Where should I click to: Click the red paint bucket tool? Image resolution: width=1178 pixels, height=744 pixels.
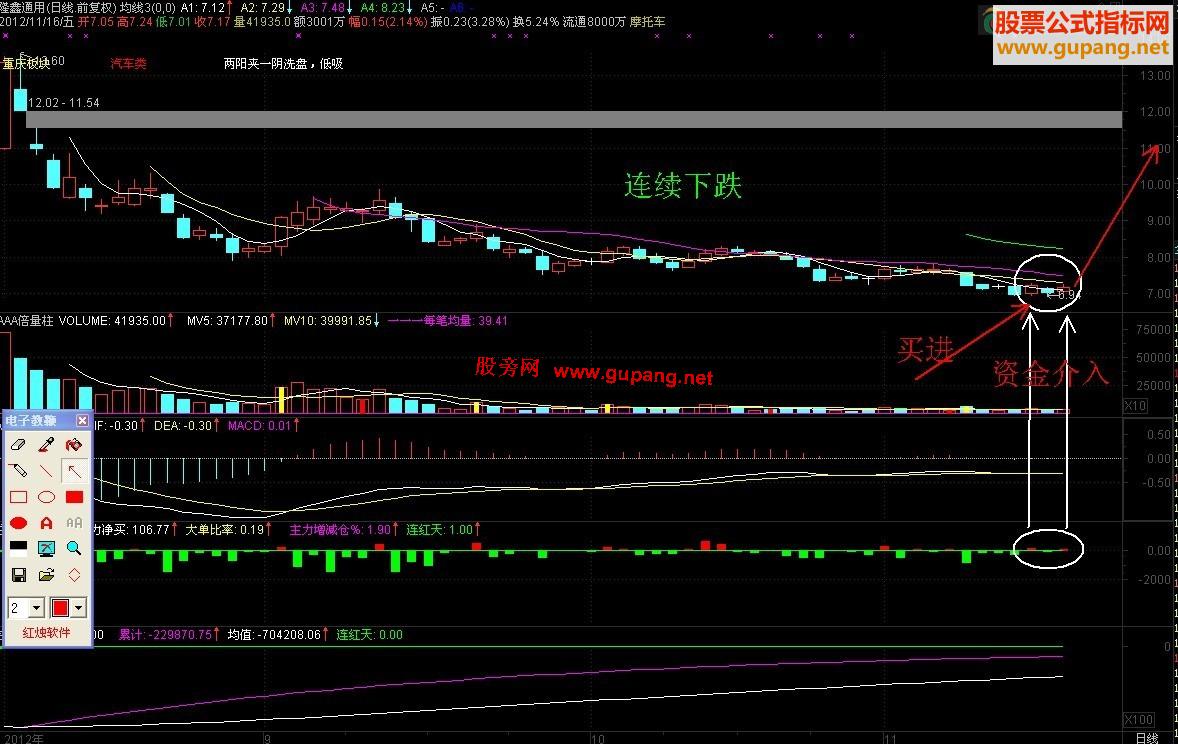click(x=74, y=445)
